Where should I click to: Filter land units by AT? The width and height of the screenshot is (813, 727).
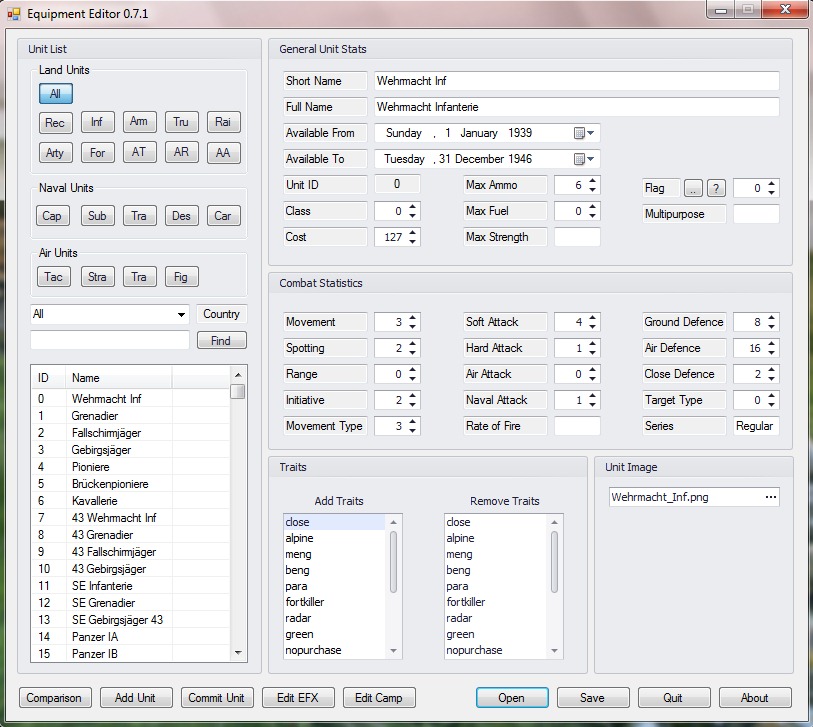(139, 152)
